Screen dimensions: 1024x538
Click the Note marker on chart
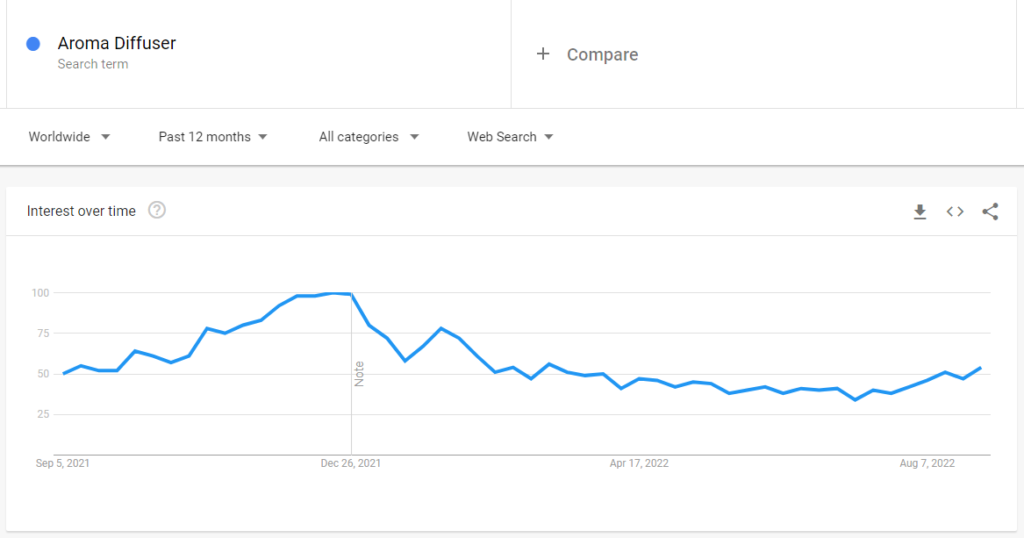point(359,373)
